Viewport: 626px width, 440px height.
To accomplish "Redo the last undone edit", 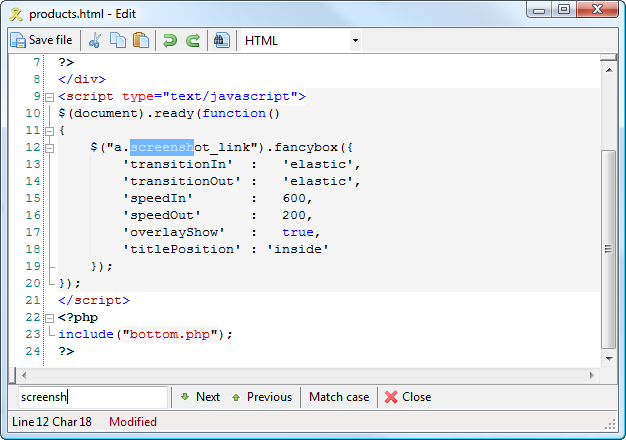I will pyautogui.click(x=193, y=40).
